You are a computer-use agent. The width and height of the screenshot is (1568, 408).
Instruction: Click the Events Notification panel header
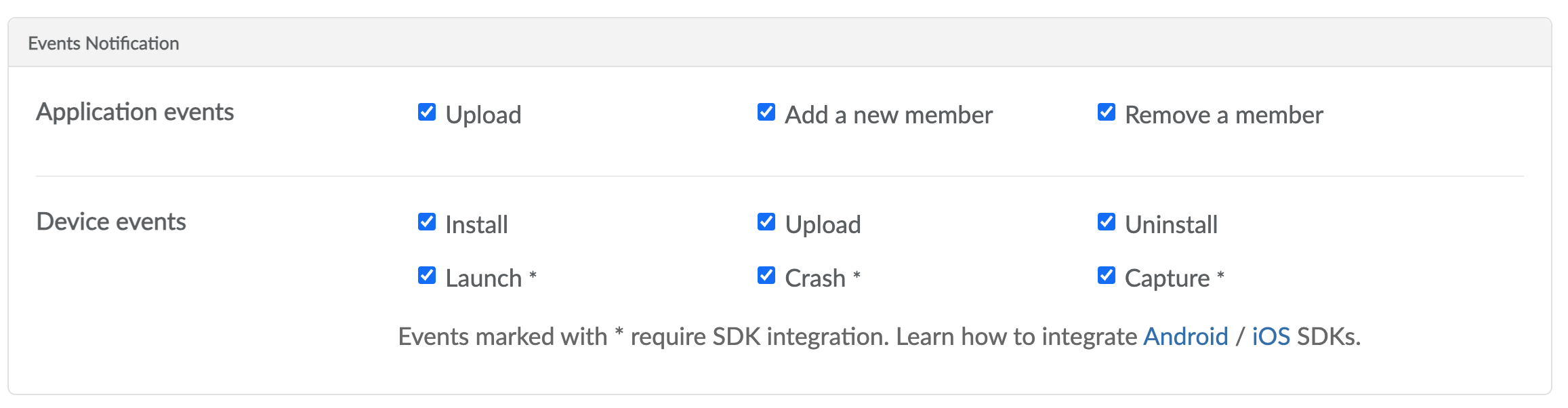click(104, 43)
